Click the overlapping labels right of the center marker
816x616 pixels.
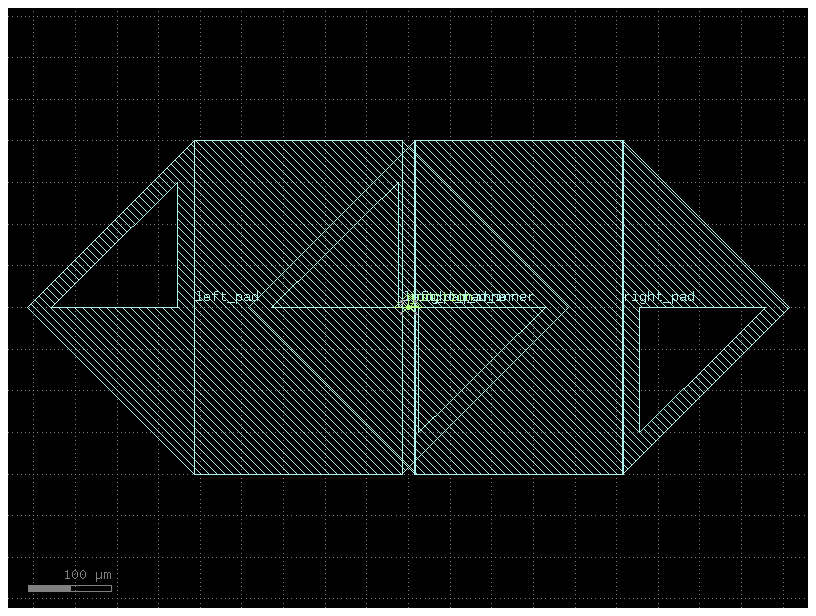[470, 297]
